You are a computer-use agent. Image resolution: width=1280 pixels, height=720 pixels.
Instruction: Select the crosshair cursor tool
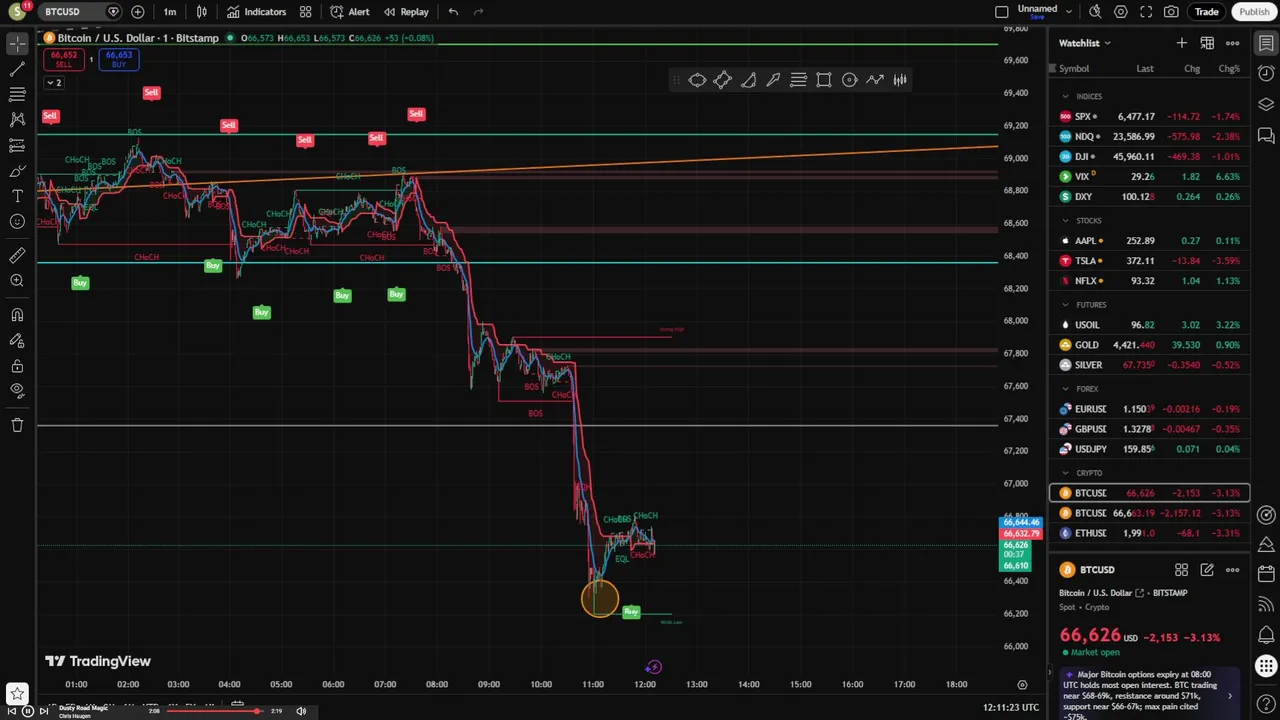17,44
